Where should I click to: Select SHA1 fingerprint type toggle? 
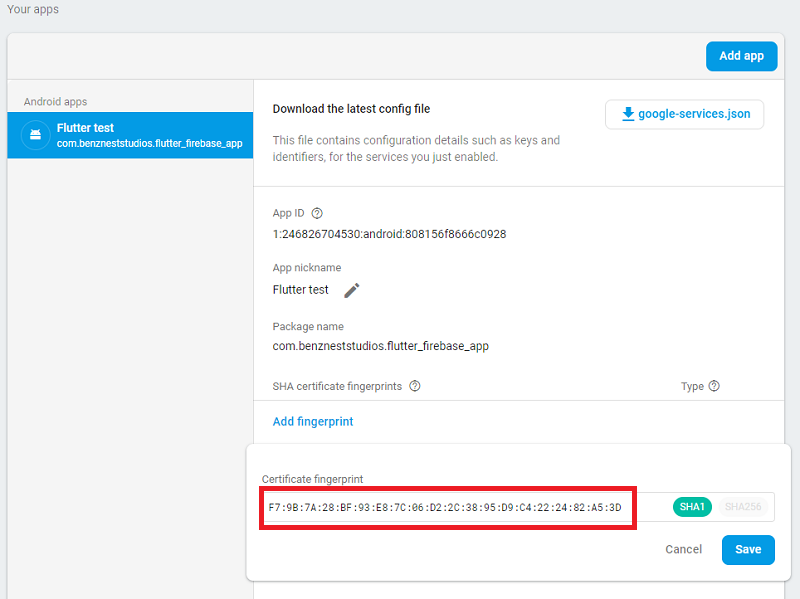click(692, 507)
